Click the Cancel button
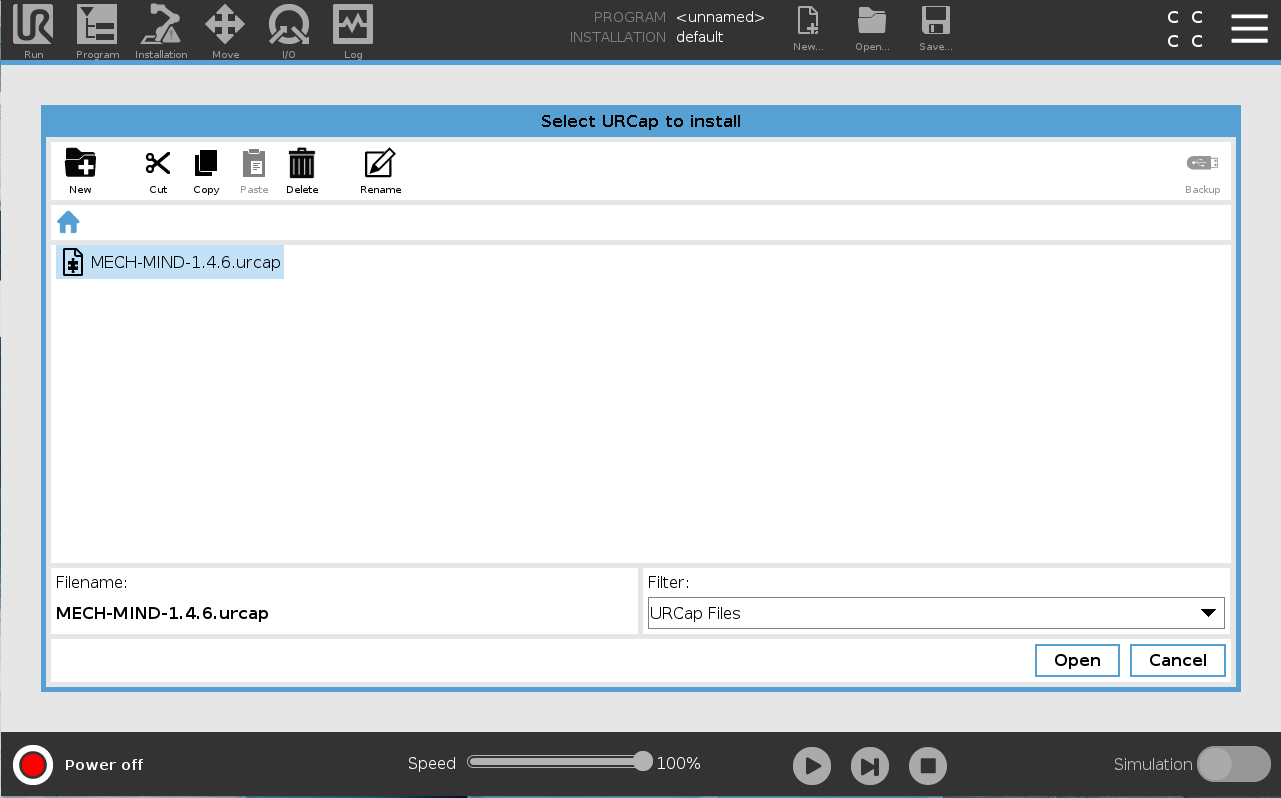This screenshot has height=798, width=1281. pos(1177,660)
